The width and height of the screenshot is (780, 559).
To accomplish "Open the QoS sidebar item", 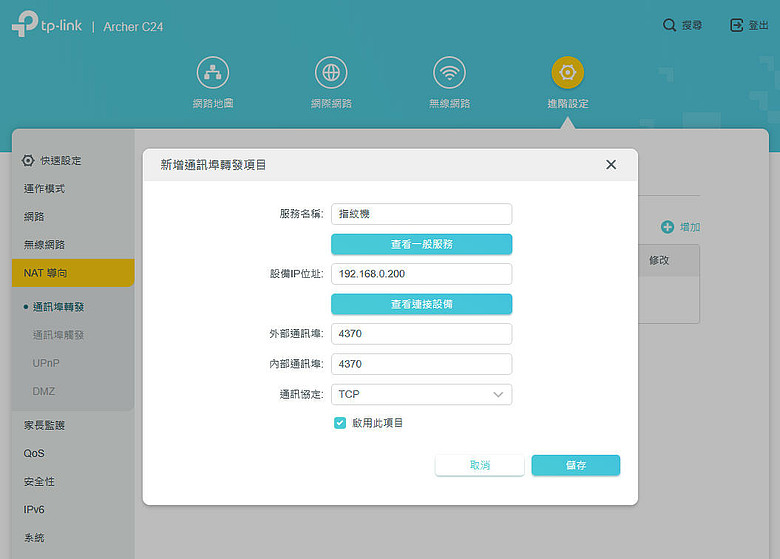I will (34, 454).
